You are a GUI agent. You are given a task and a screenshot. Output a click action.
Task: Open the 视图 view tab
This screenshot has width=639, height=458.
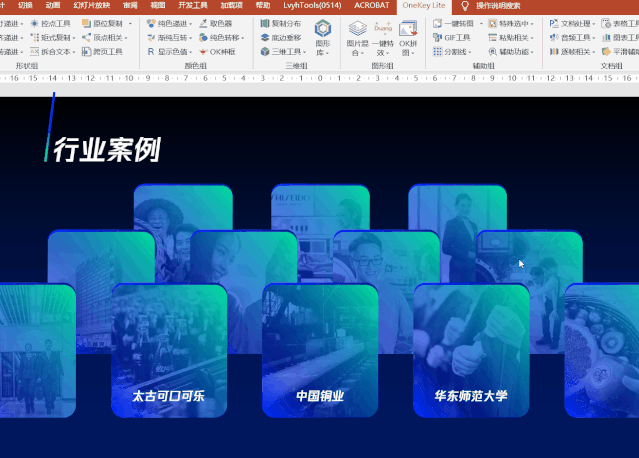tap(158, 5)
